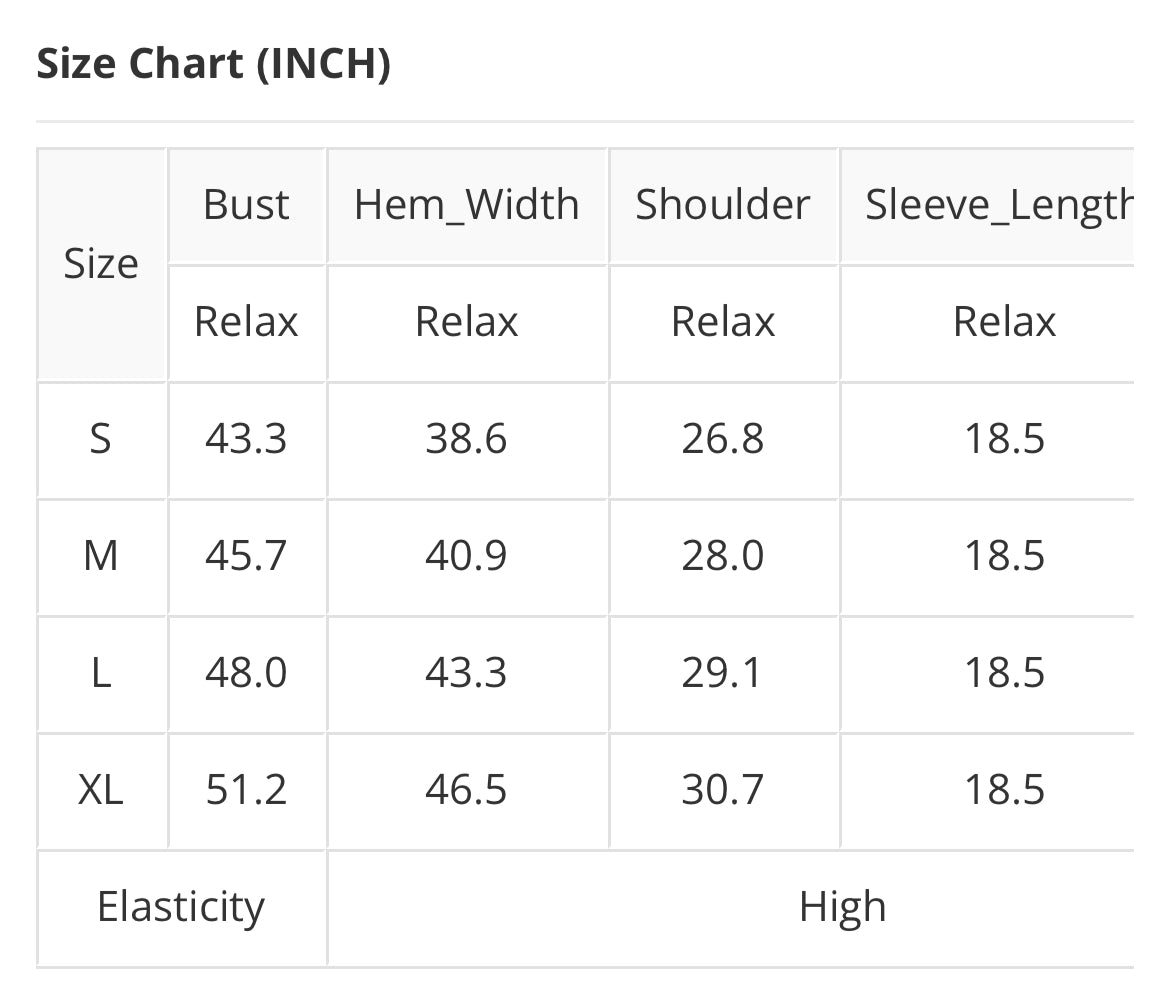The width and height of the screenshot is (1170, 991).
Task: Select the S size row label
Action: coord(101,439)
